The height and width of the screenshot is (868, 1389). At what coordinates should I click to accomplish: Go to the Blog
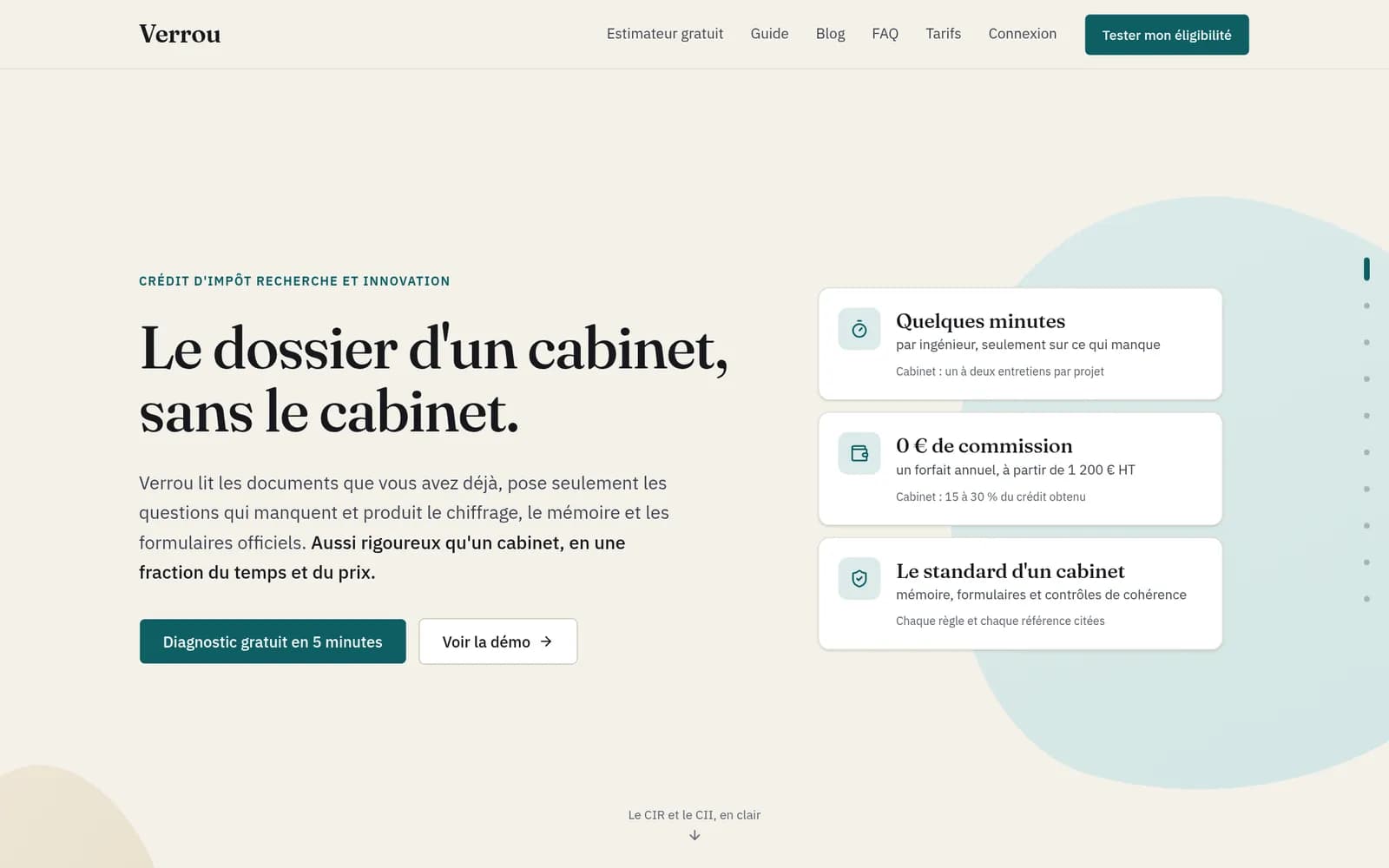point(830,34)
